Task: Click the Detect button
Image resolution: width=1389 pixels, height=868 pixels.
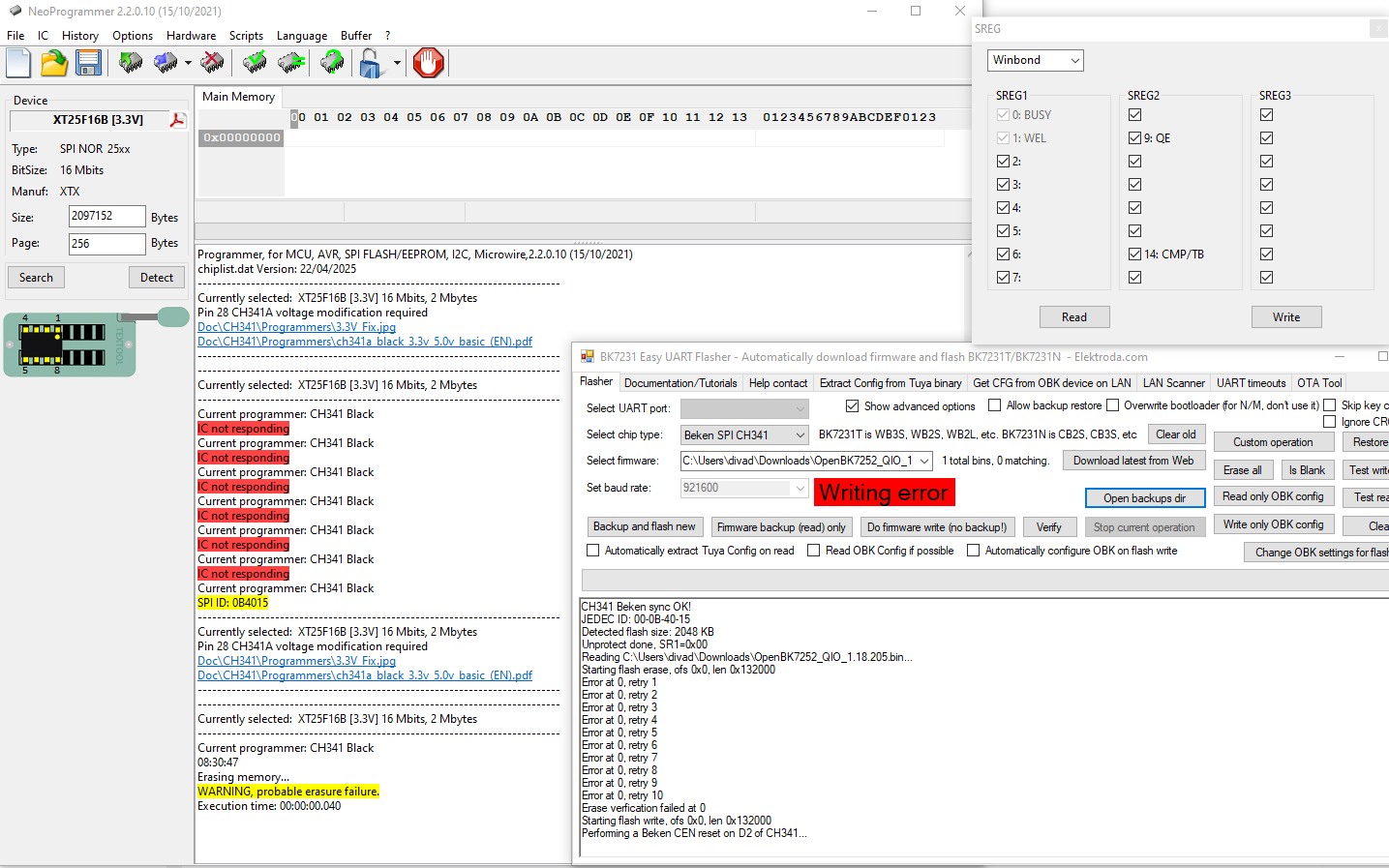Action: coord(157,278)
